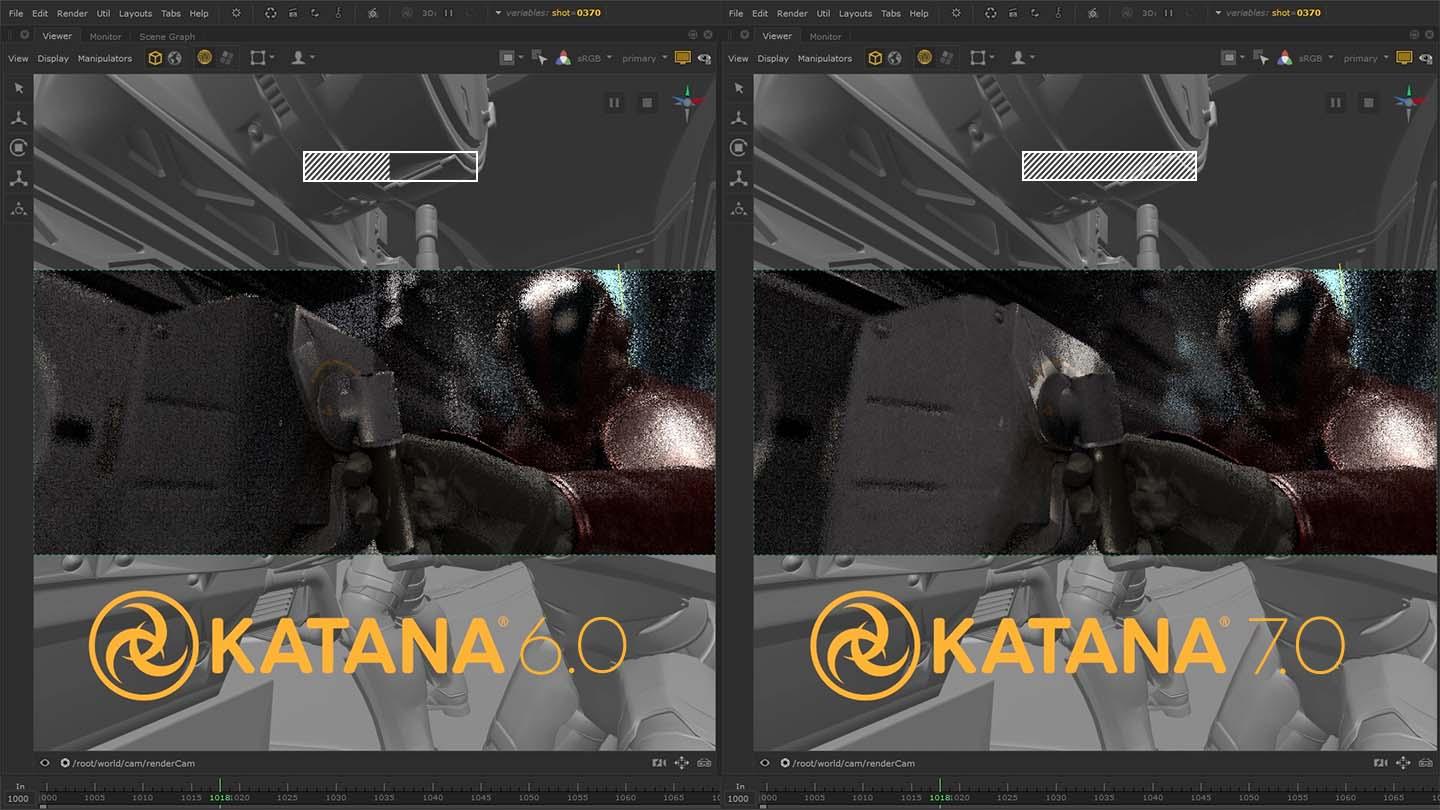Screen dimensions: 1440x810
Task: Click the globe environment icon in viewer toolbar
Action: (176, 57)
